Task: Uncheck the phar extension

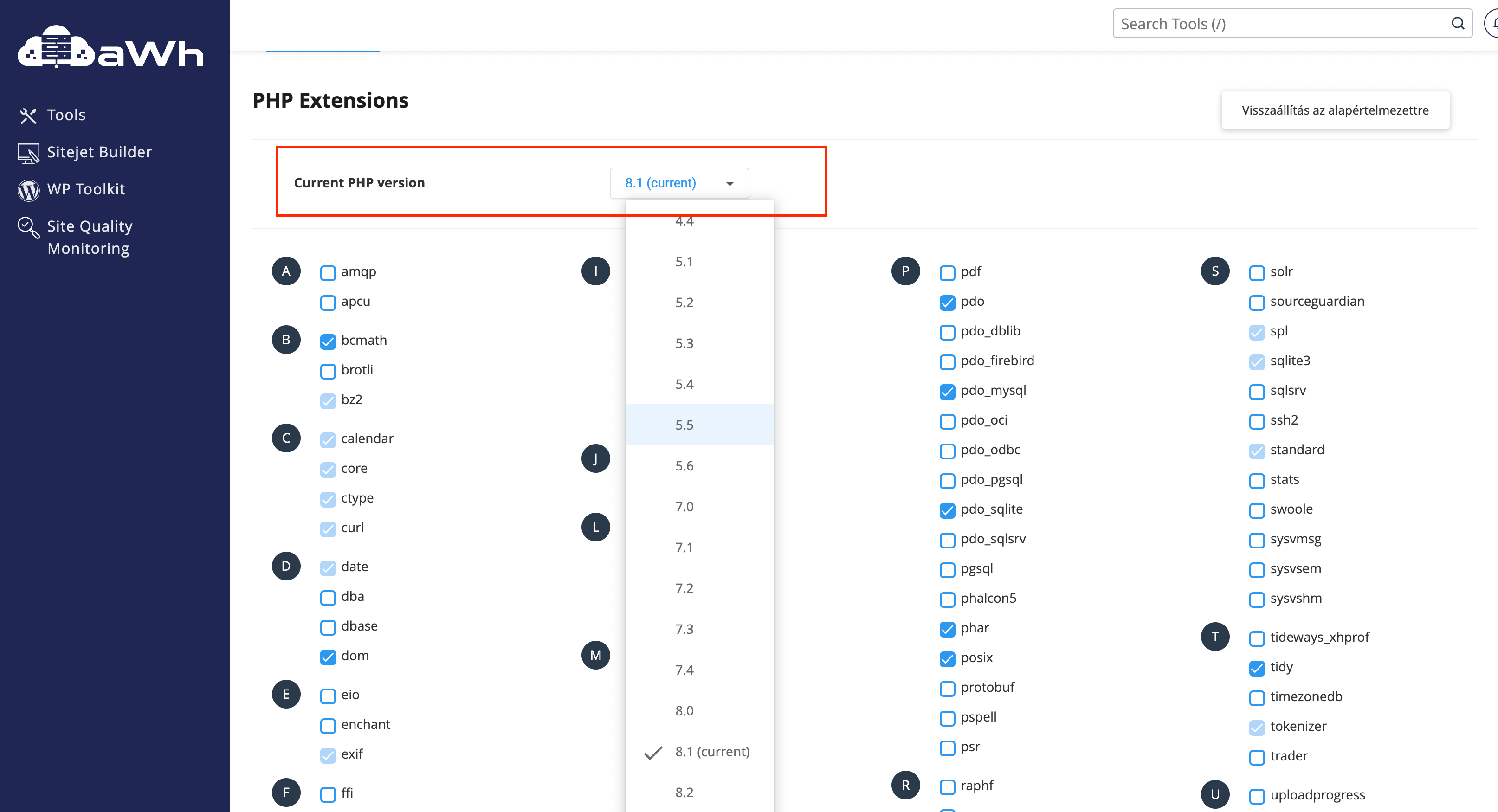Action: (947, 629)
